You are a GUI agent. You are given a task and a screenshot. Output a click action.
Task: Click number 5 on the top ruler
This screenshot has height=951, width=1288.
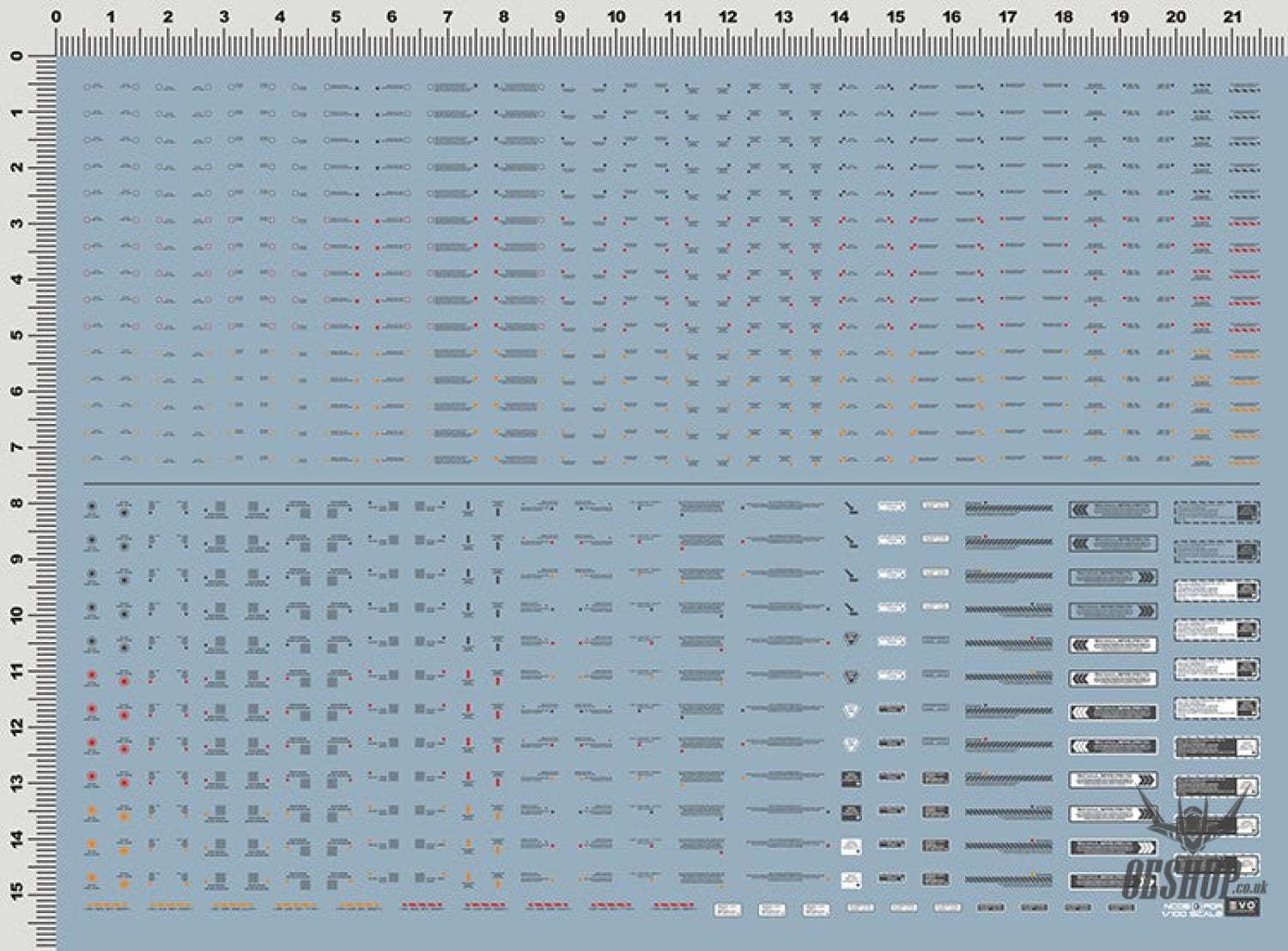pos(336,16)
